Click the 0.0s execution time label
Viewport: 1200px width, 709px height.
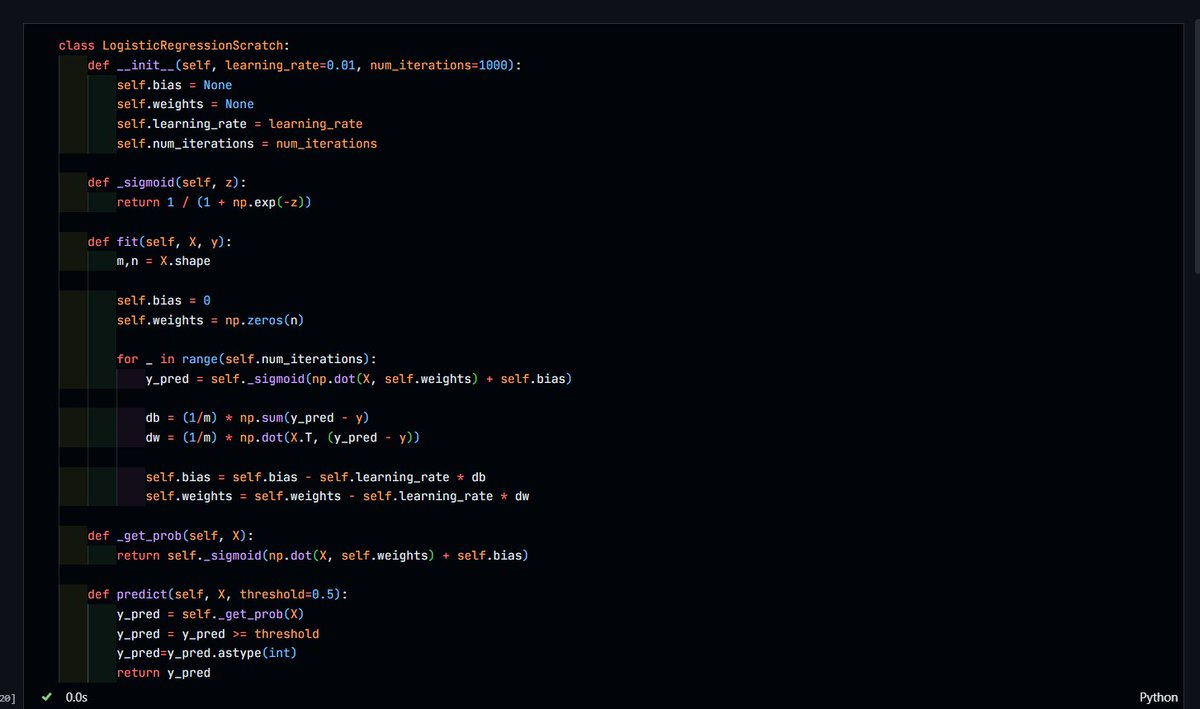(x=76, y=696)
